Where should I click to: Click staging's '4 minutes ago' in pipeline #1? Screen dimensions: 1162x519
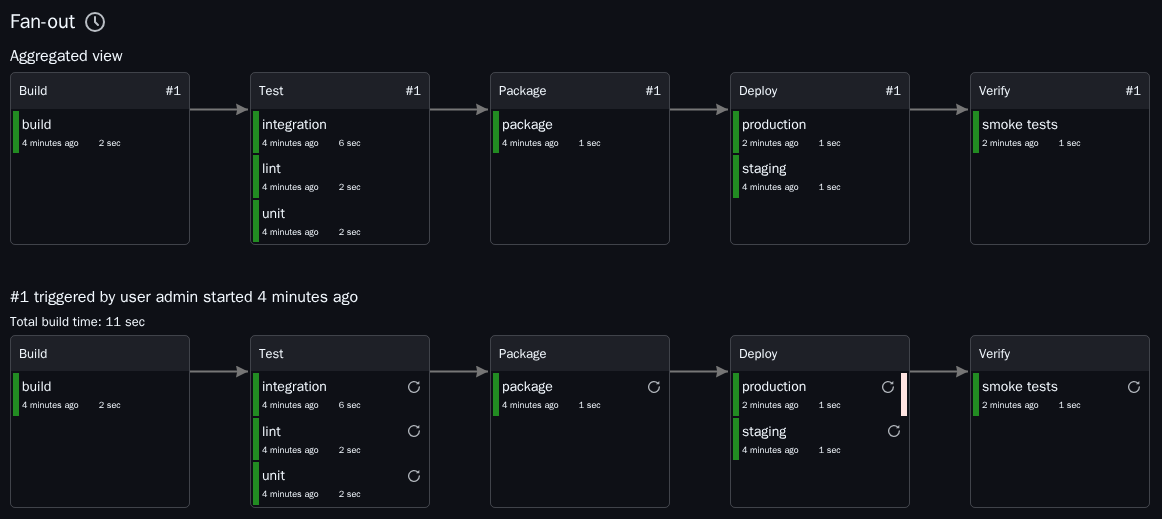click(x=770, y=449)
